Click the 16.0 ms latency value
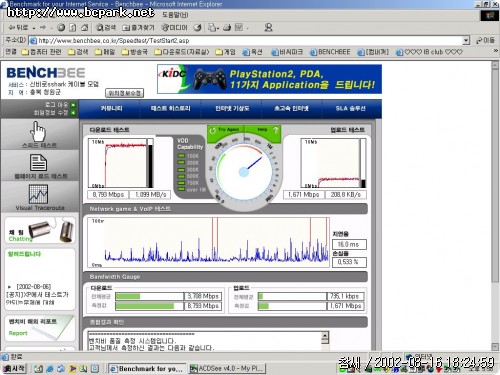 [x=349, y=244]
